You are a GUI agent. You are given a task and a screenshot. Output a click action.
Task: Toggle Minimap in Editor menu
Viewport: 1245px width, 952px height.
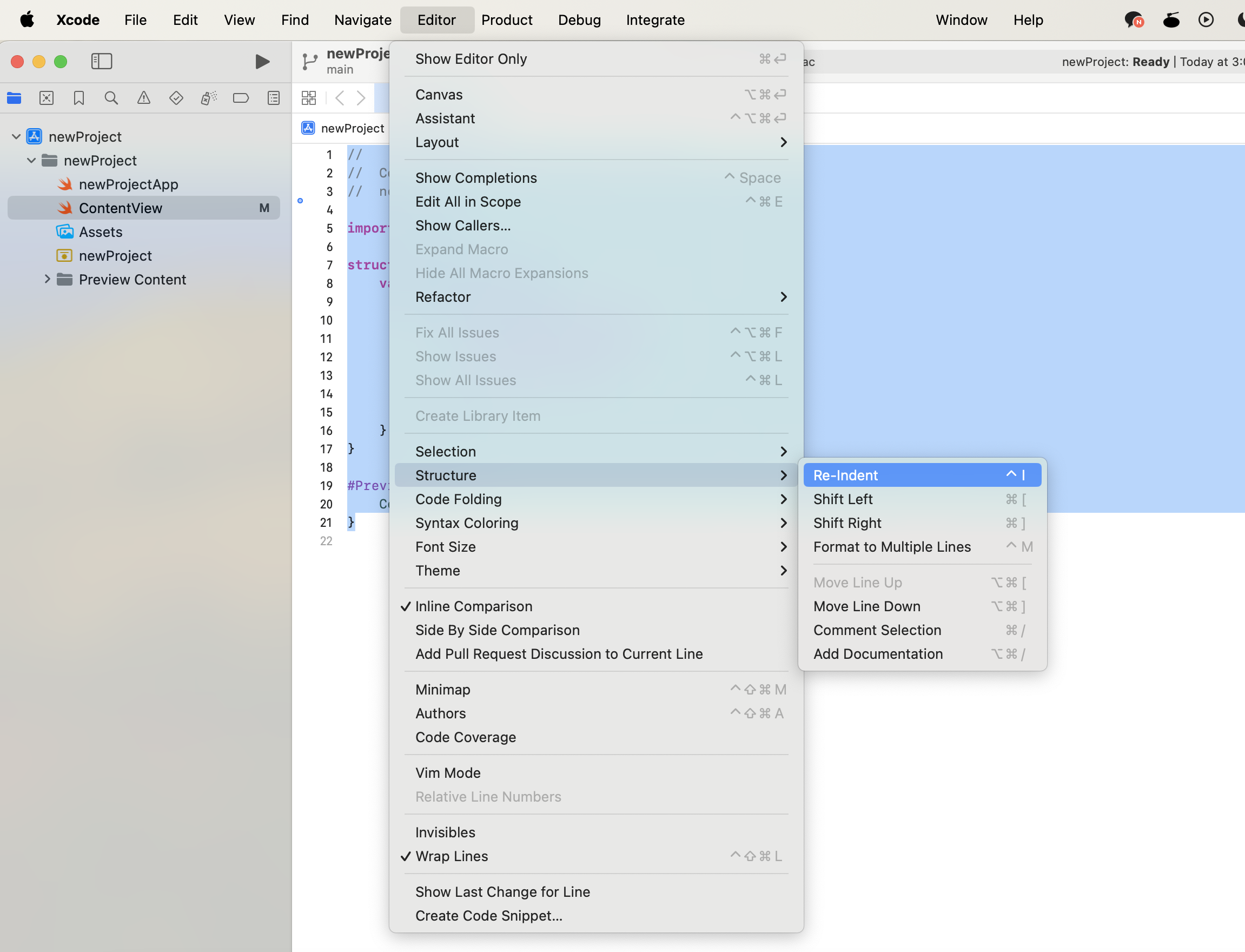[x=597, y=690]
